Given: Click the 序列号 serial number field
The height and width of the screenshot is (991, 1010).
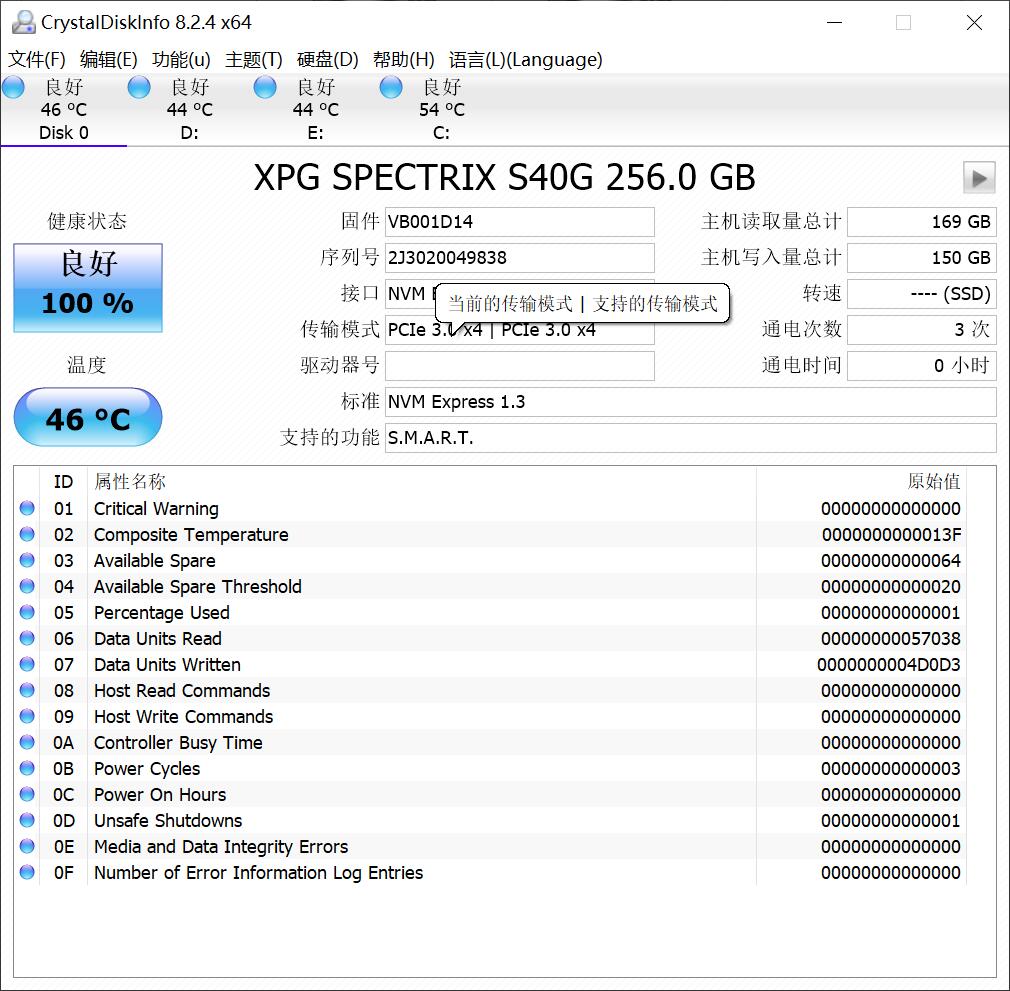Looking at the screenshot, I should coord(520,258).
